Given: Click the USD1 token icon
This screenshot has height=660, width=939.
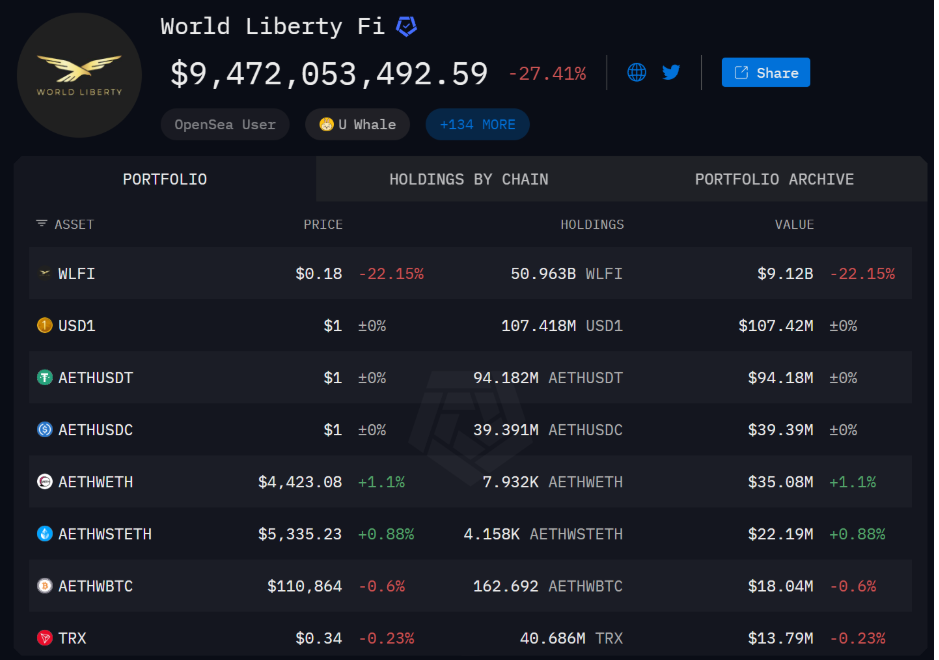Looking at the screenshot, I should pos(45,325).
